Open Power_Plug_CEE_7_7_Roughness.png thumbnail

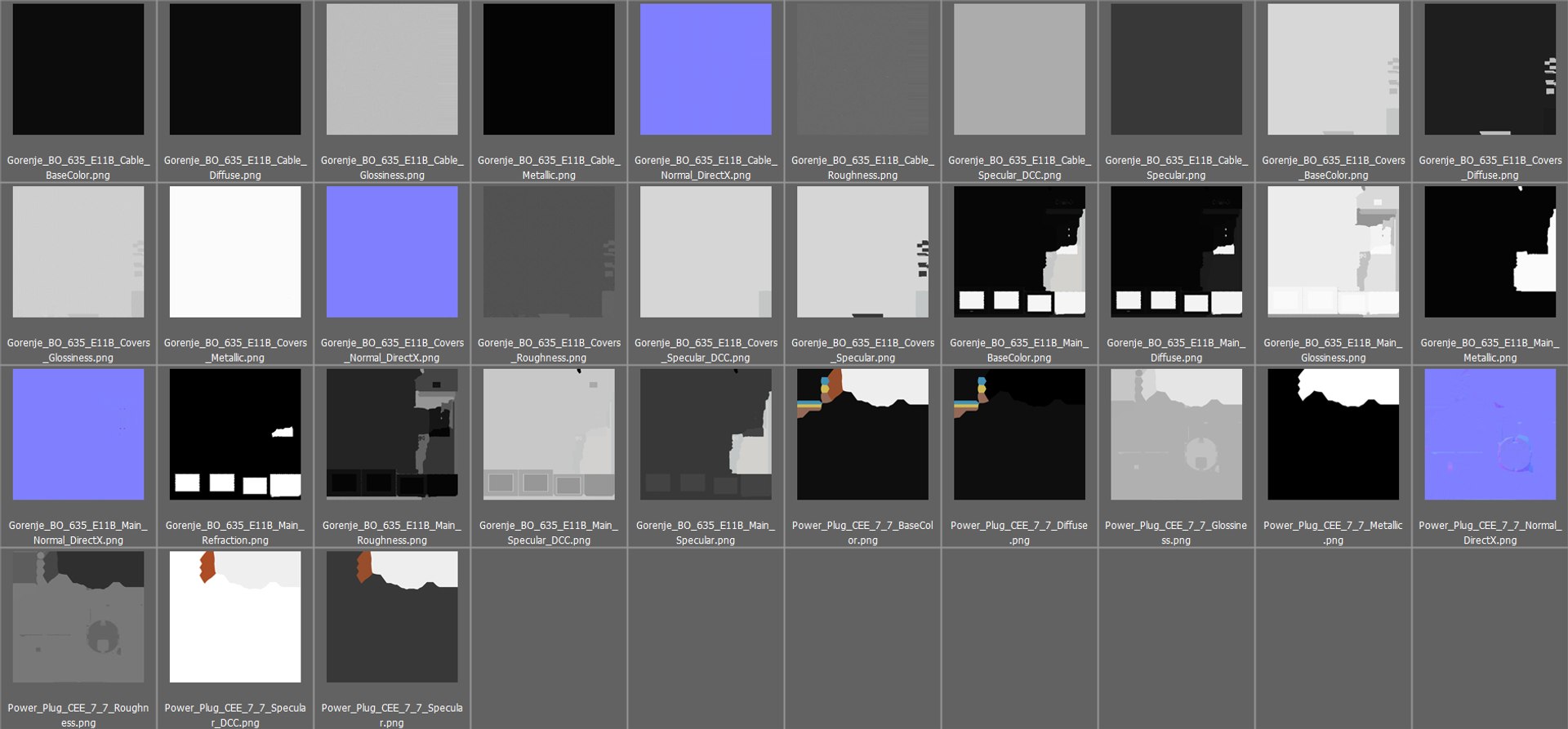(x=78, y=616)
